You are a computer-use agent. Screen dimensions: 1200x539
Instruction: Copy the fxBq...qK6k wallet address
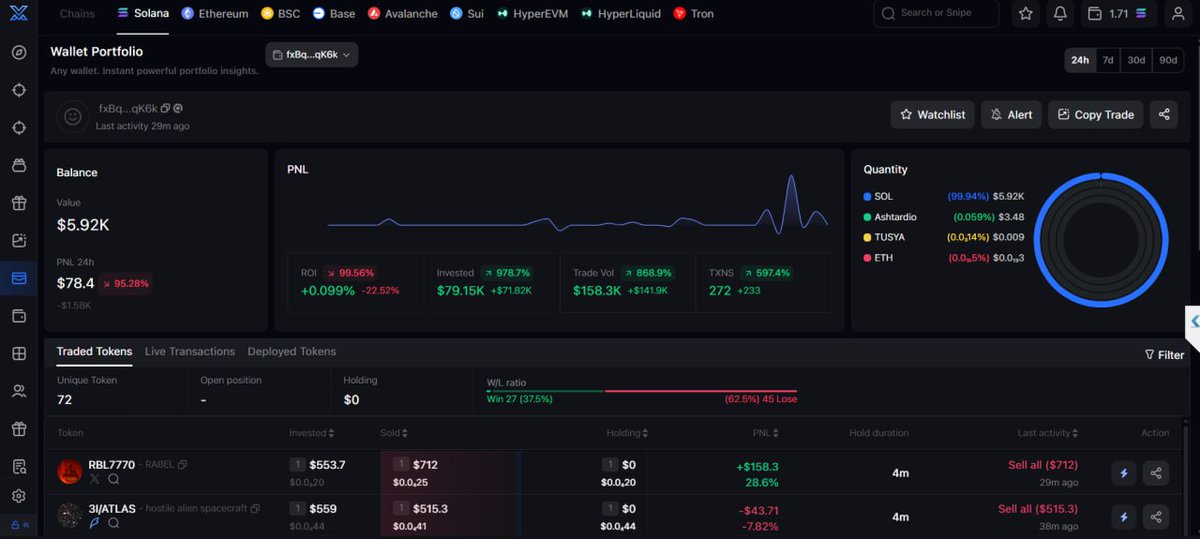tap(166, 108)
